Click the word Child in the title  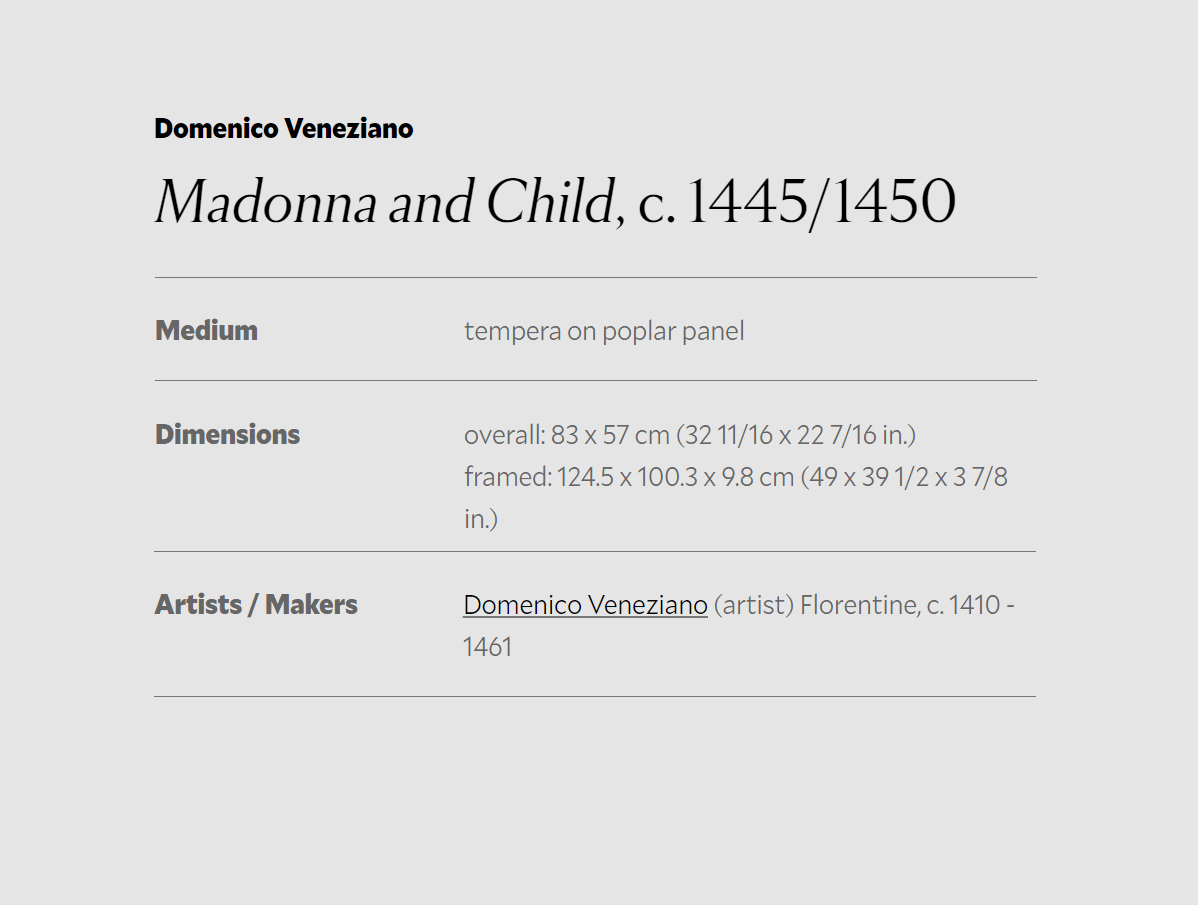[x=550, y=202]
